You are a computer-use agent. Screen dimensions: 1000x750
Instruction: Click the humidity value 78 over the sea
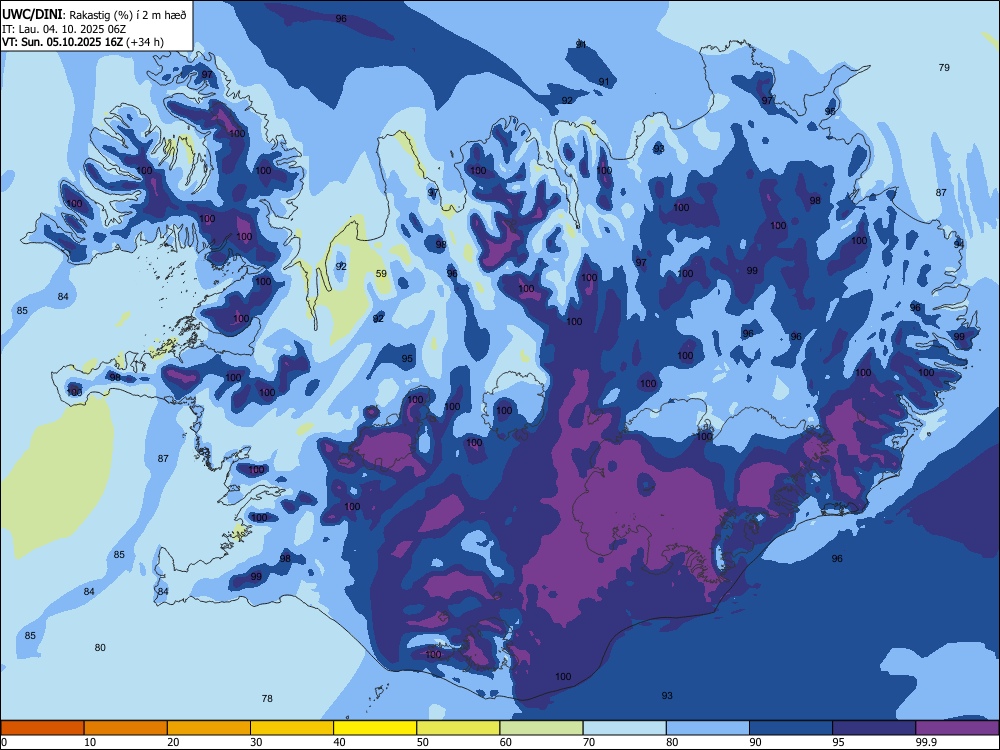point(267,698)
